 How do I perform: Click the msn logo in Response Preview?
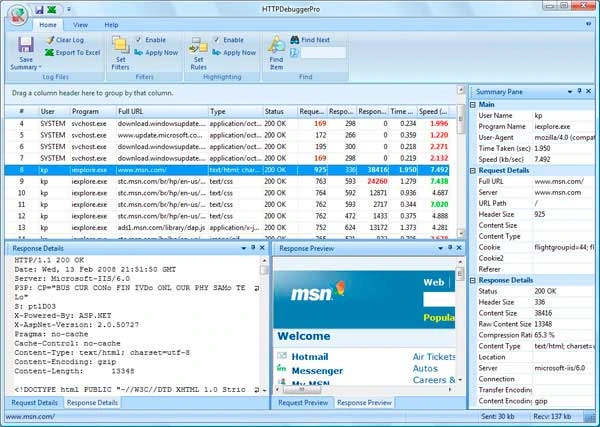pyautogui.click(x=318, y=292)
